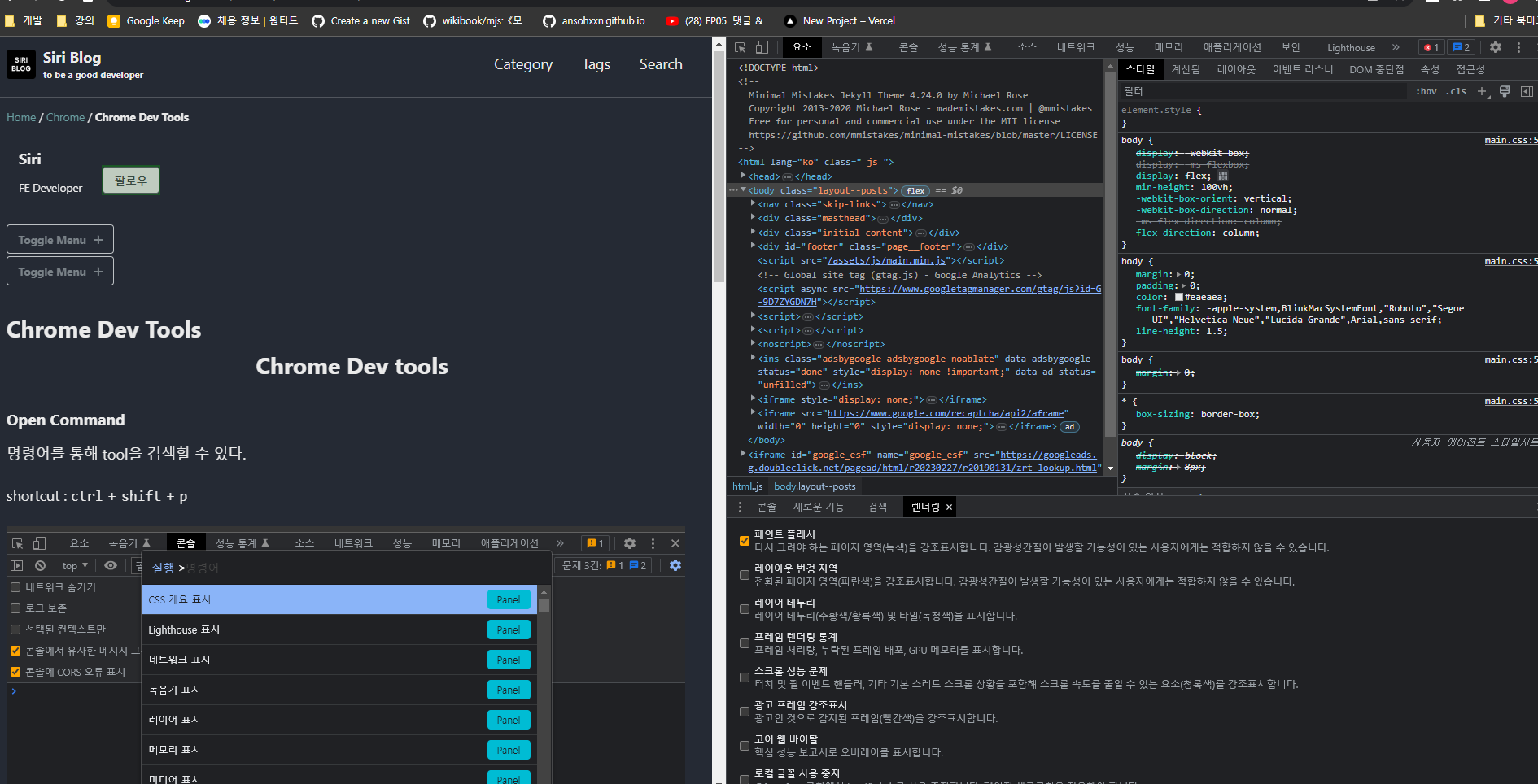
Task: Go to Home breadcrumb link
Action: 21,117
